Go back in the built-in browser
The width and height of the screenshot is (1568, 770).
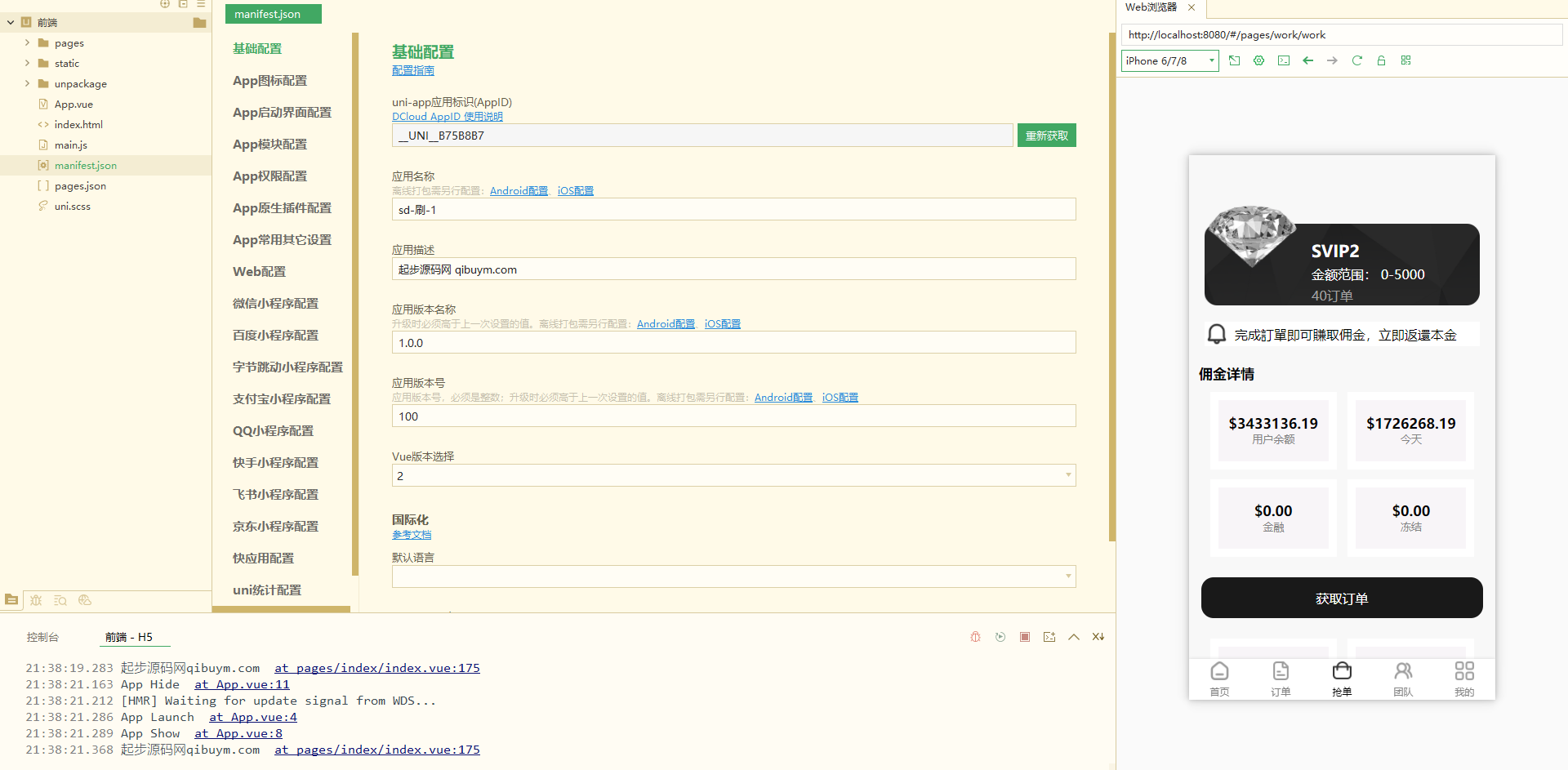pos(1308,60)
